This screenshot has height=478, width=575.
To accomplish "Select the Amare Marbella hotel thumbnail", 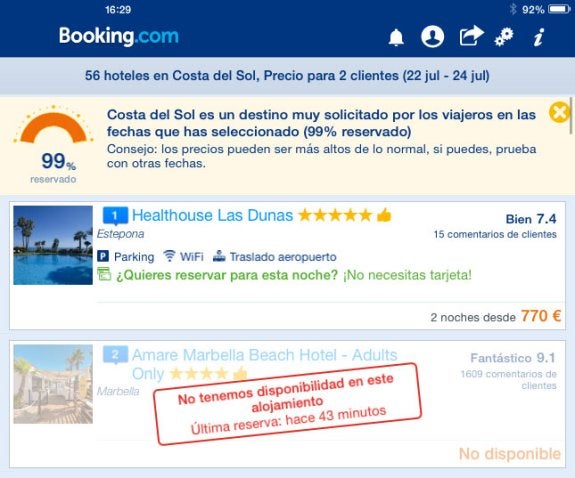I will coord(53,384).
